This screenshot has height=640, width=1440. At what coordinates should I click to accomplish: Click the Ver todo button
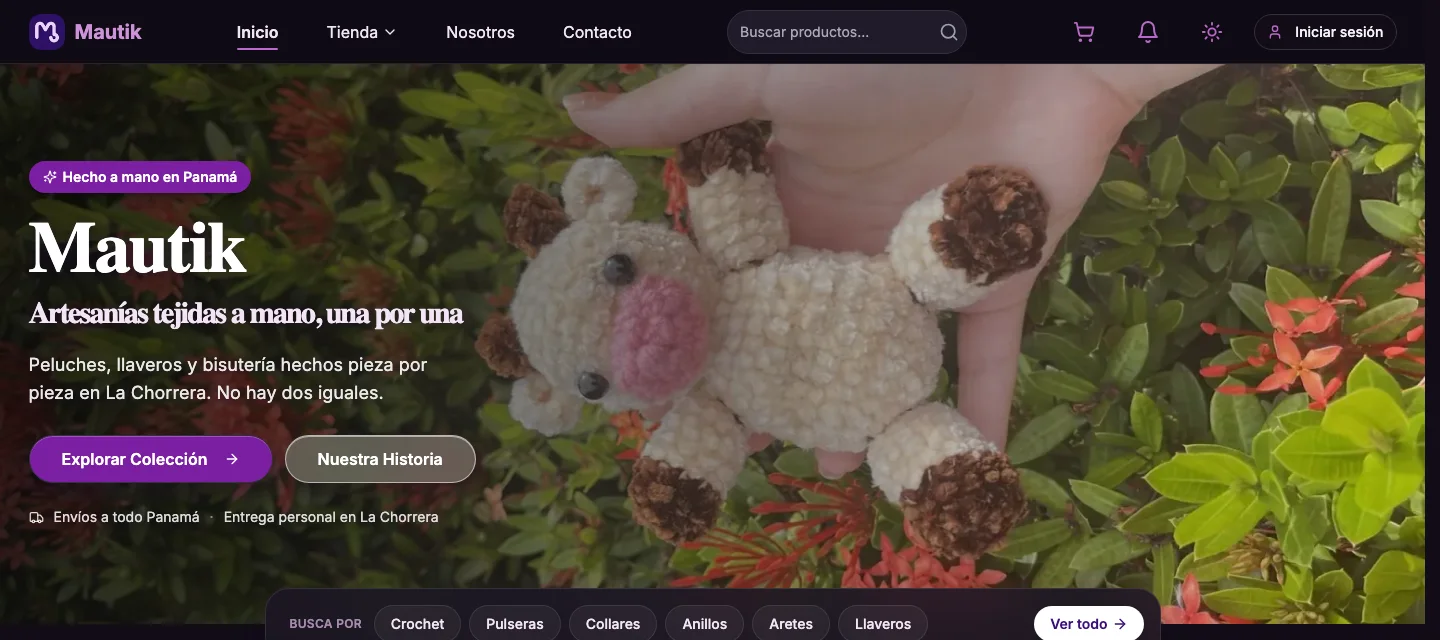(1088, 624)
